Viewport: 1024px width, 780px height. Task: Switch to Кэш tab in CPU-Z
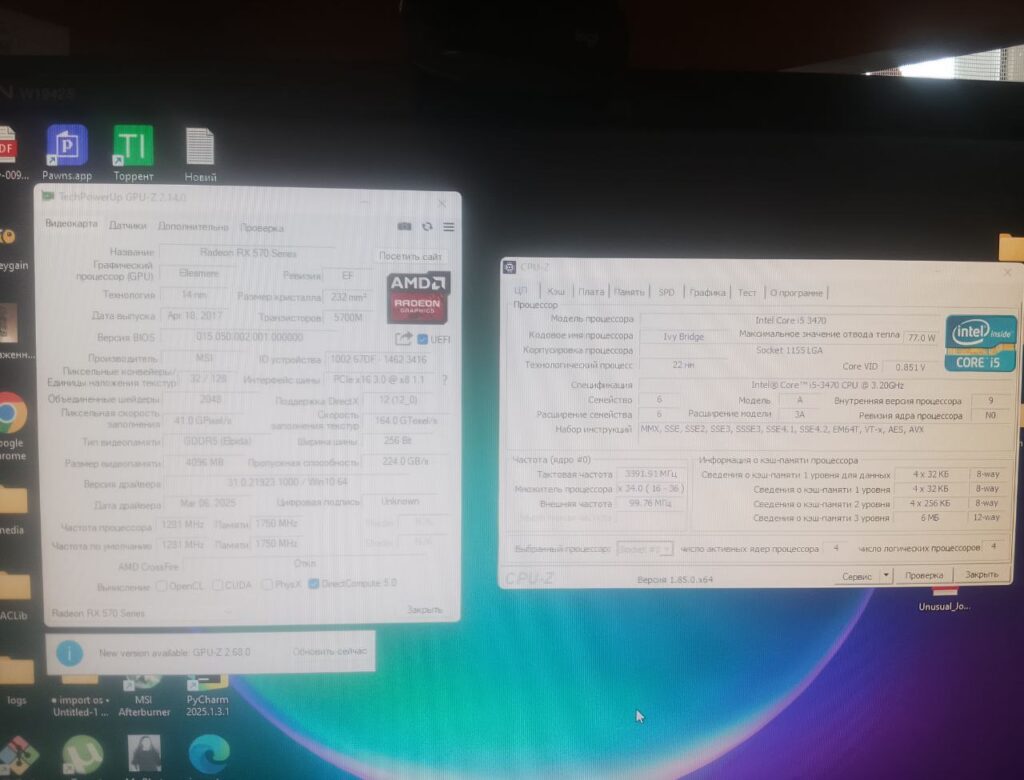[x=556, y=291]
